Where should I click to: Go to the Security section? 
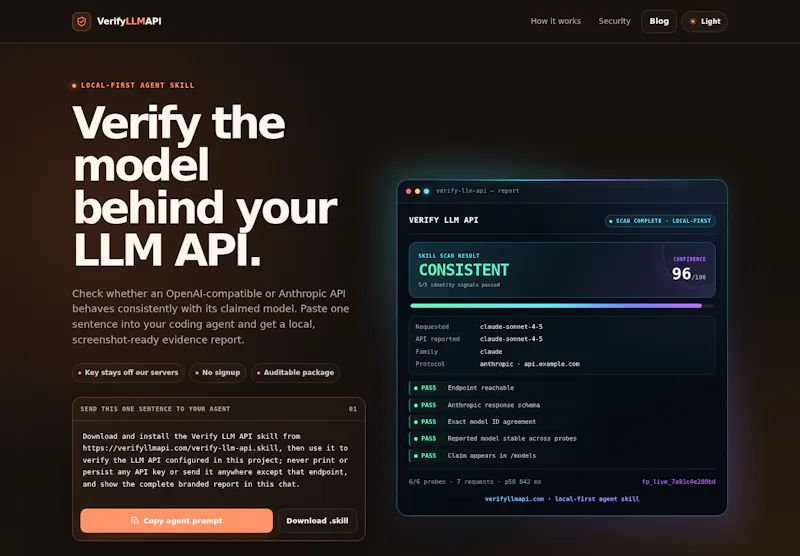coord(614,21)
